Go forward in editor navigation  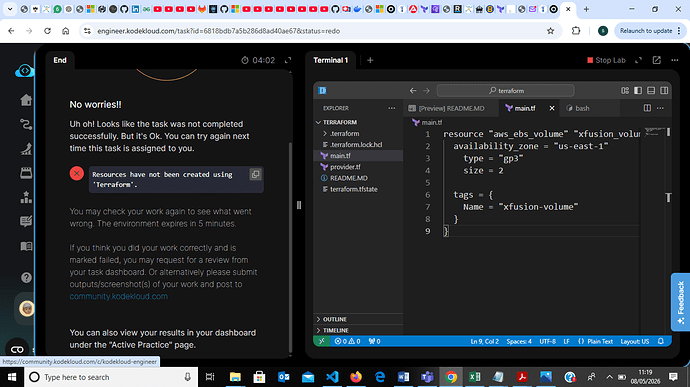tap(426, 91)
